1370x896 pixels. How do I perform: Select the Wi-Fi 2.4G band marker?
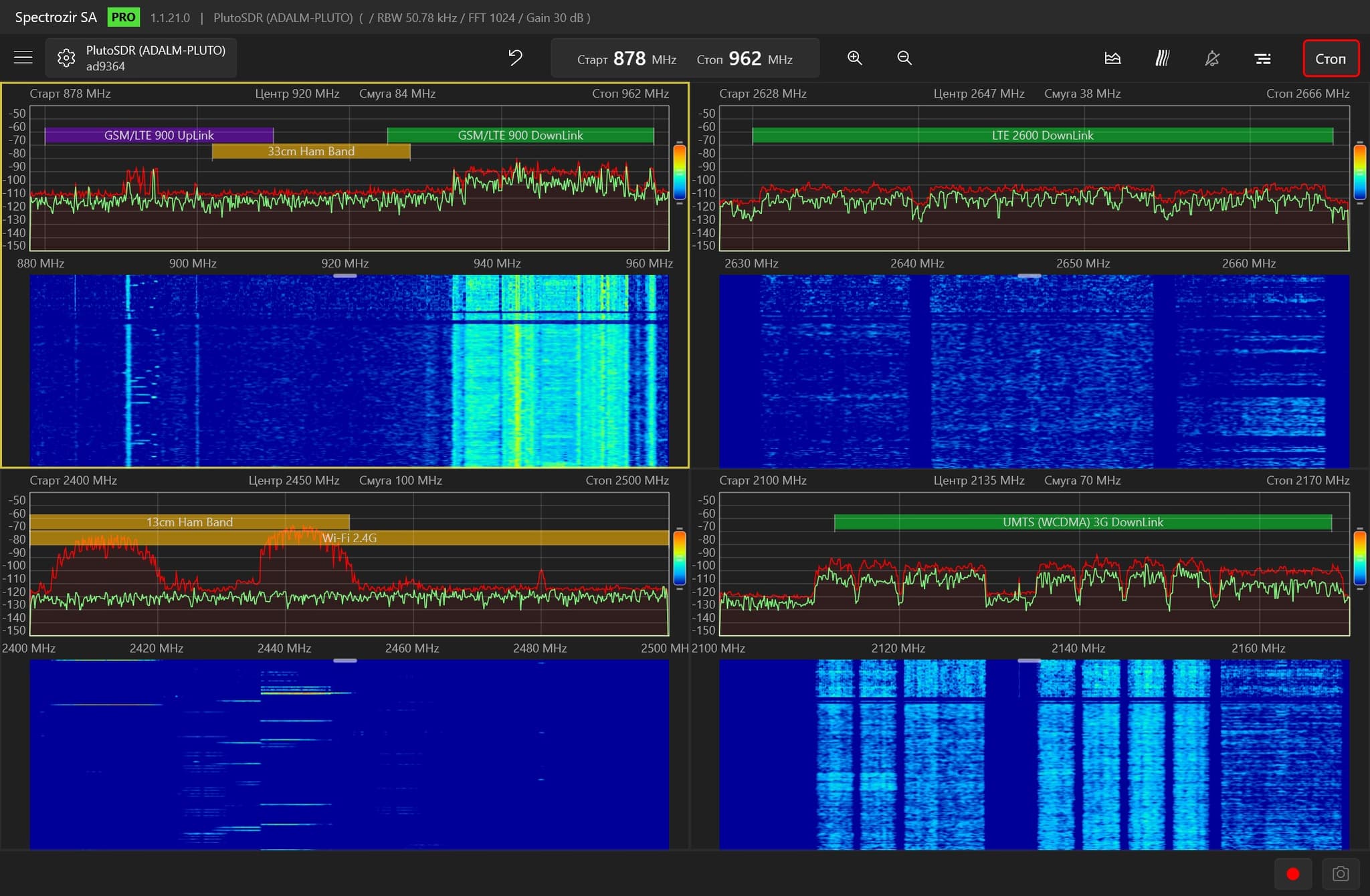pos(349,538)
